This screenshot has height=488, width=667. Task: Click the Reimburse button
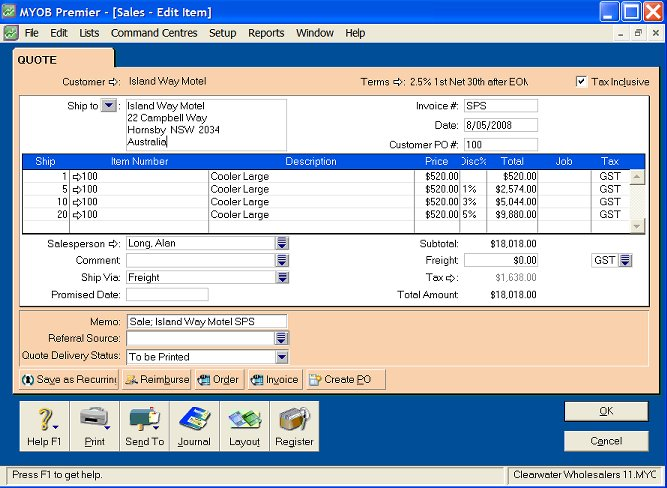point(157,380)
